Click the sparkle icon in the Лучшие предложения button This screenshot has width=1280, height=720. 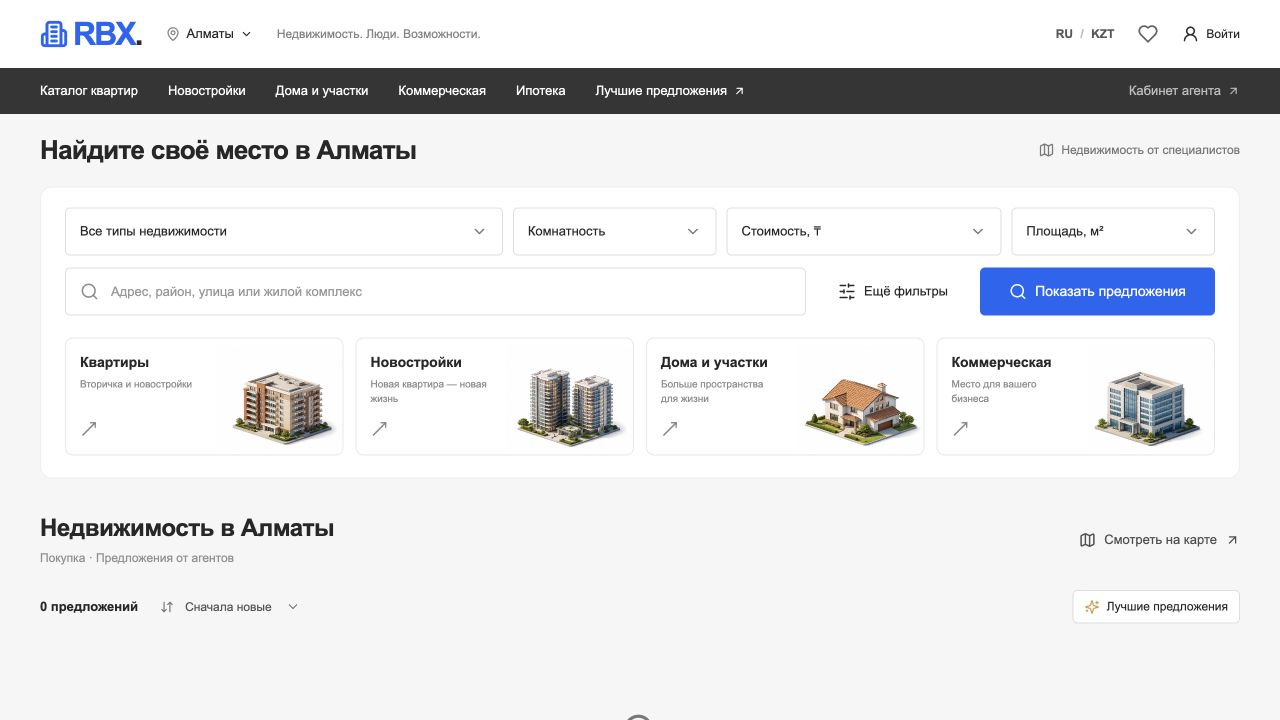click(1092, 607)
